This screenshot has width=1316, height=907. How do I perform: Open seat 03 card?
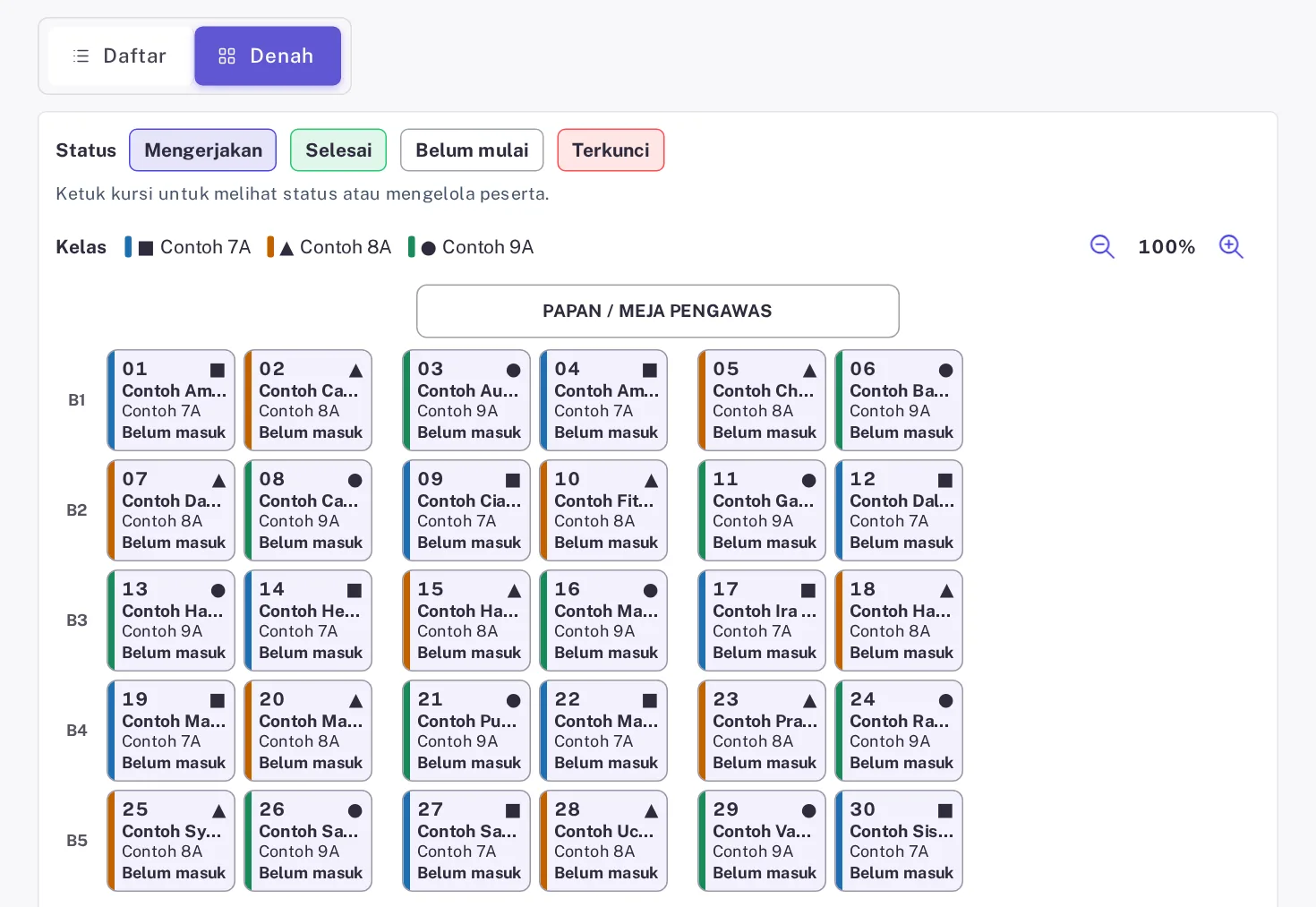coord(466,400)
